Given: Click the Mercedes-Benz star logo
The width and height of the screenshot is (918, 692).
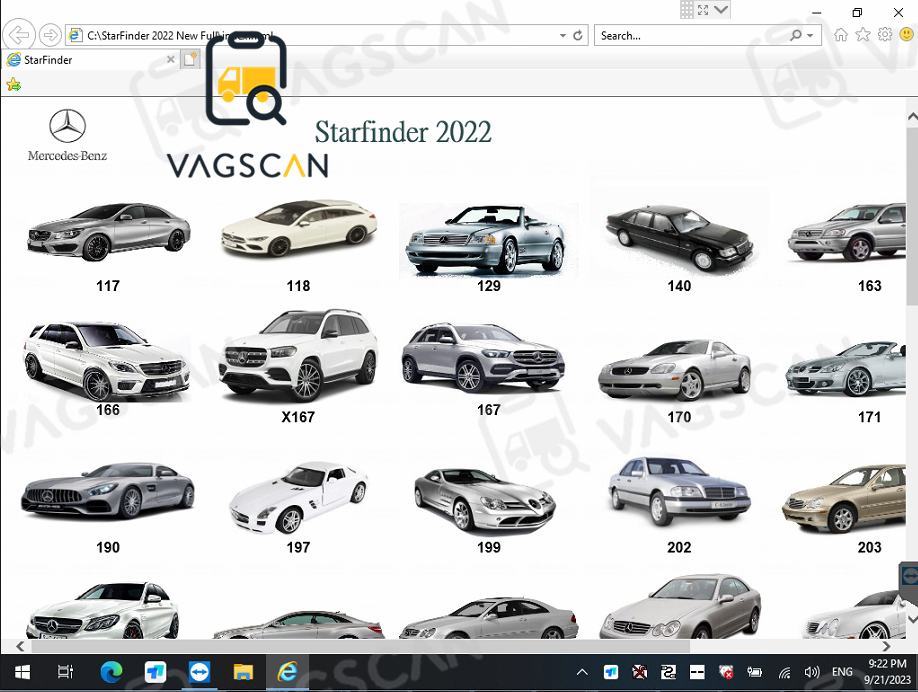Looking at the screenshot, I should point(67,126).
